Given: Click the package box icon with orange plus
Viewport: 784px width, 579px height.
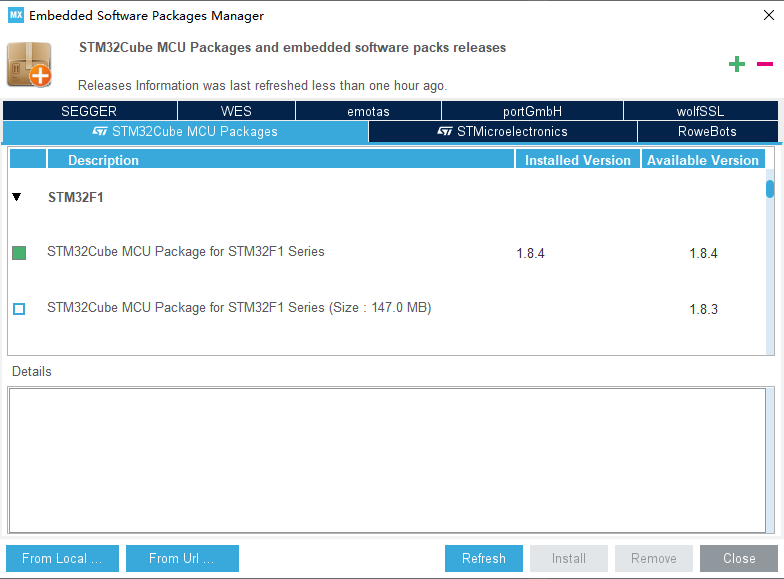Looking at the screenshot, I should click(x=29, y=65).
